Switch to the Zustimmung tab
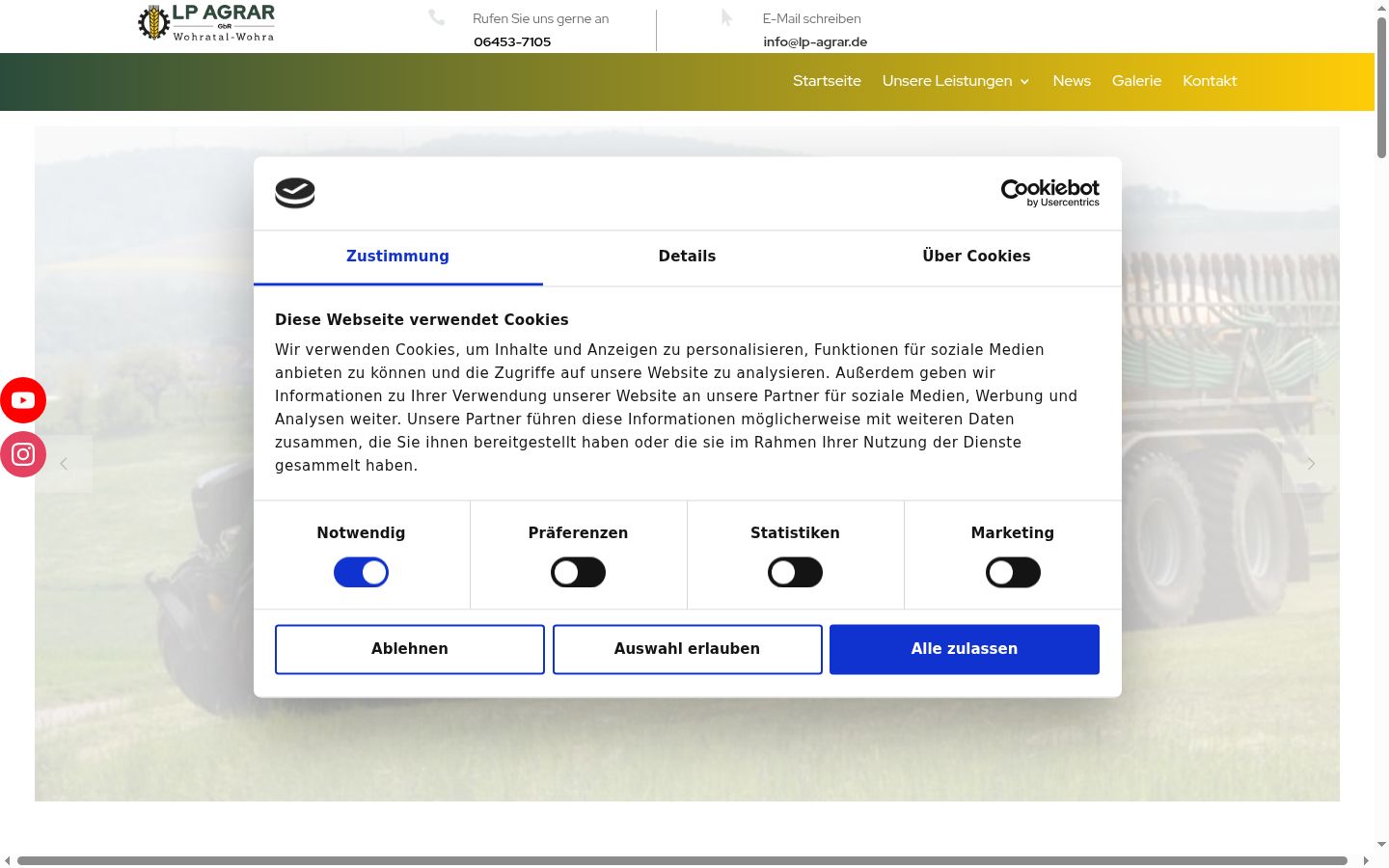The image size is (1389, 868). [x=398, y=257]
